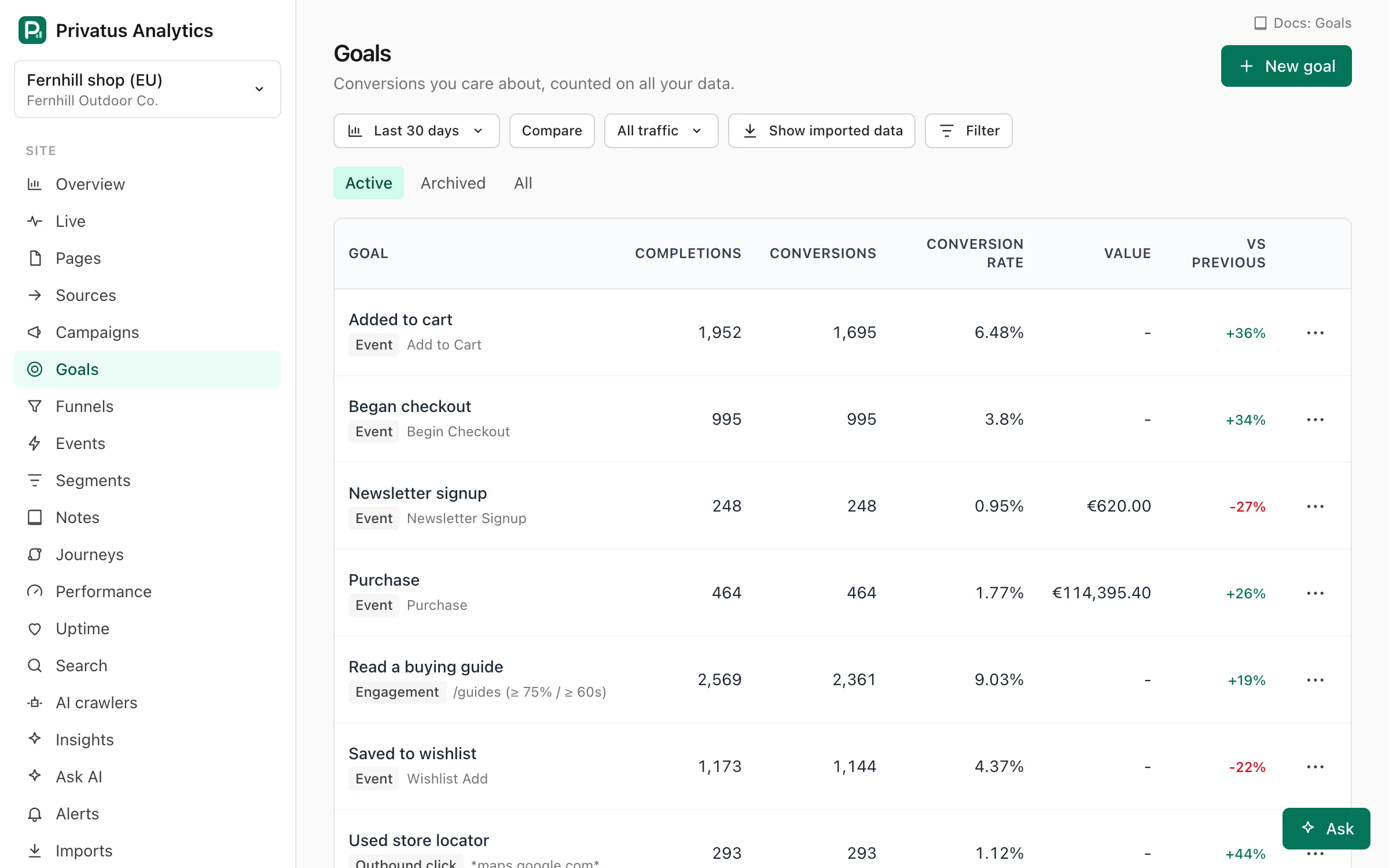The width and height of the screenshot is (1389, 868).
Task: Open Ask AI from the sidebar
Action: point(148,777)
